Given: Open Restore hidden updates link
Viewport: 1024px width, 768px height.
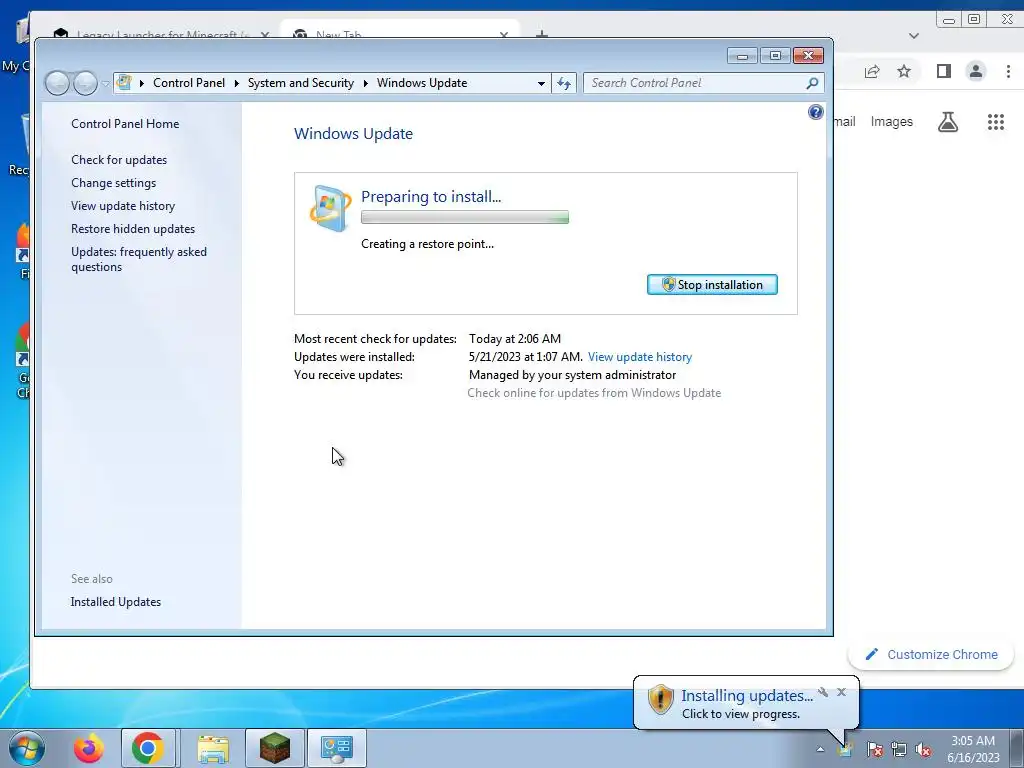Looking at the screenshot, I should tap(133, 229).
